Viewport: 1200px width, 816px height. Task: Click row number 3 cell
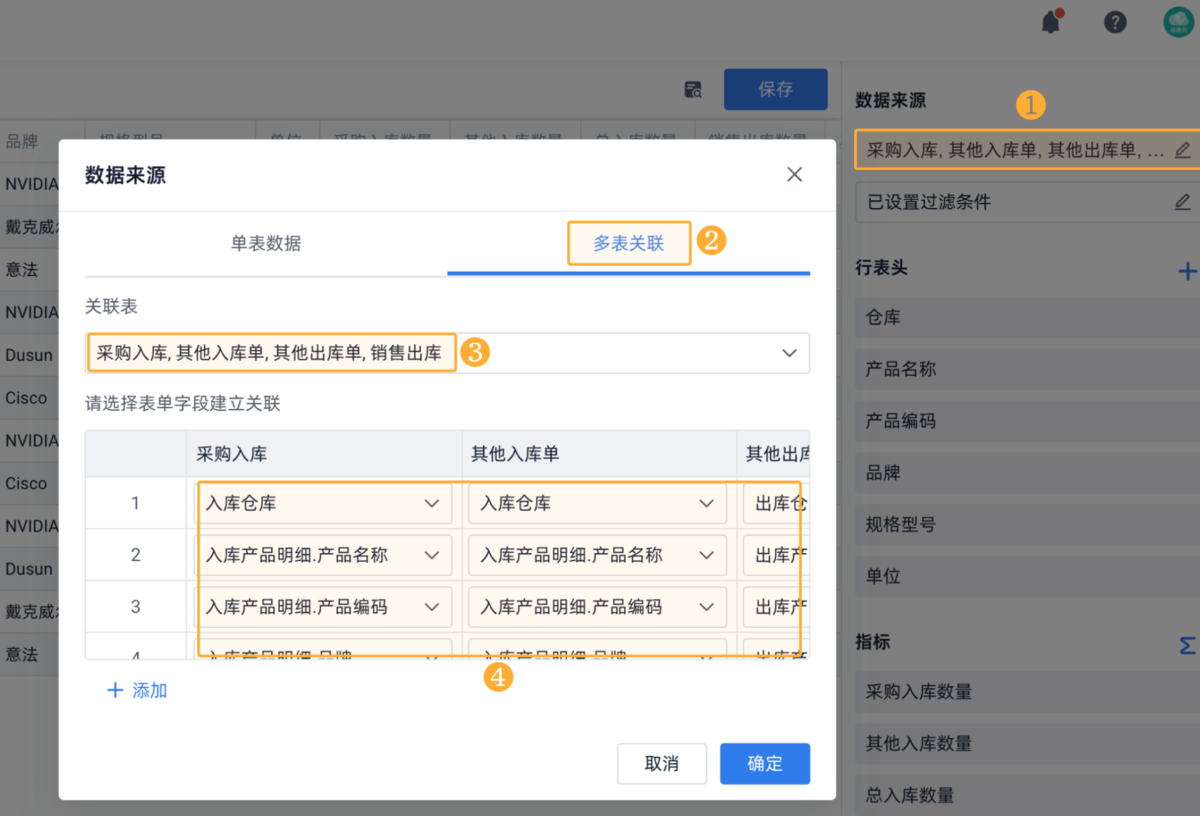click(x=136, y=607)
